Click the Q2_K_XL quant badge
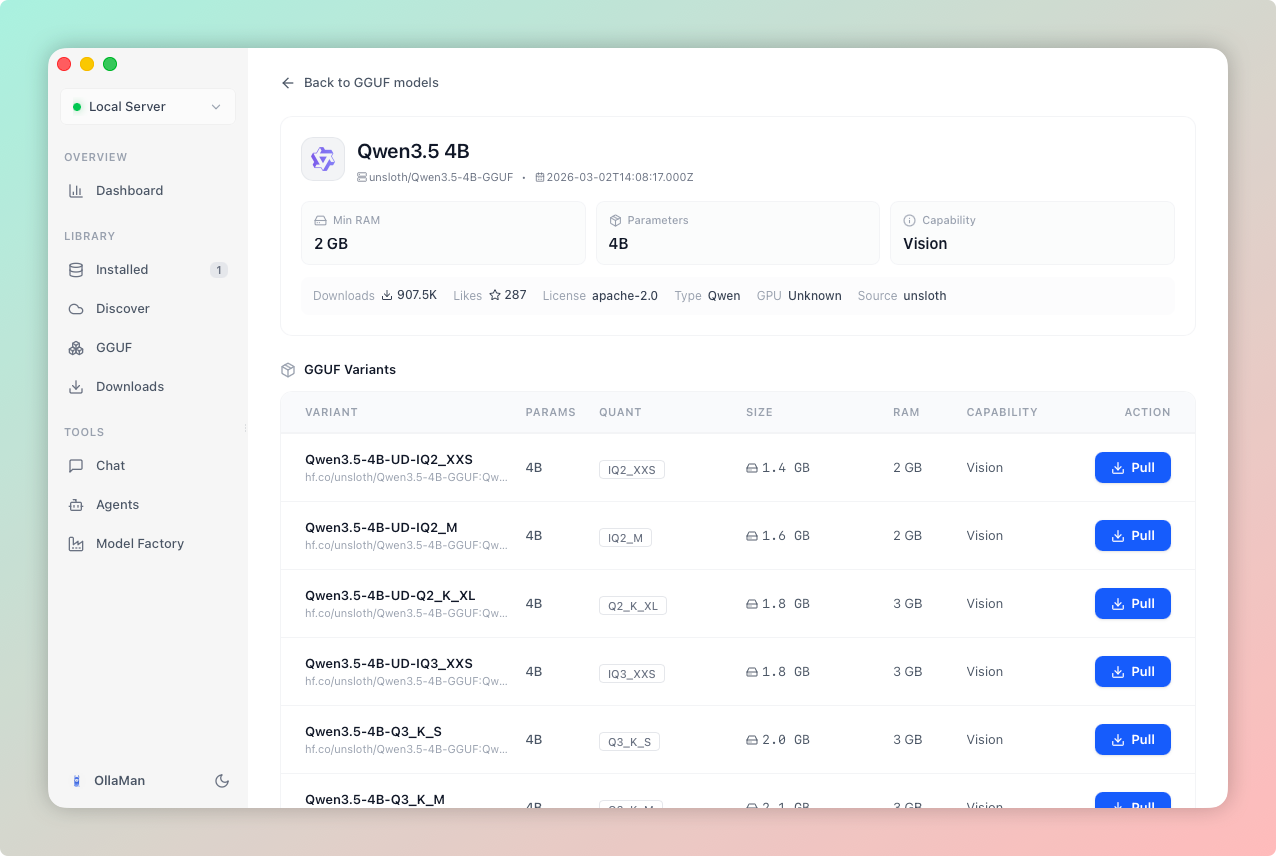This screenshot has width=1276, height=856. click(633, 606)
